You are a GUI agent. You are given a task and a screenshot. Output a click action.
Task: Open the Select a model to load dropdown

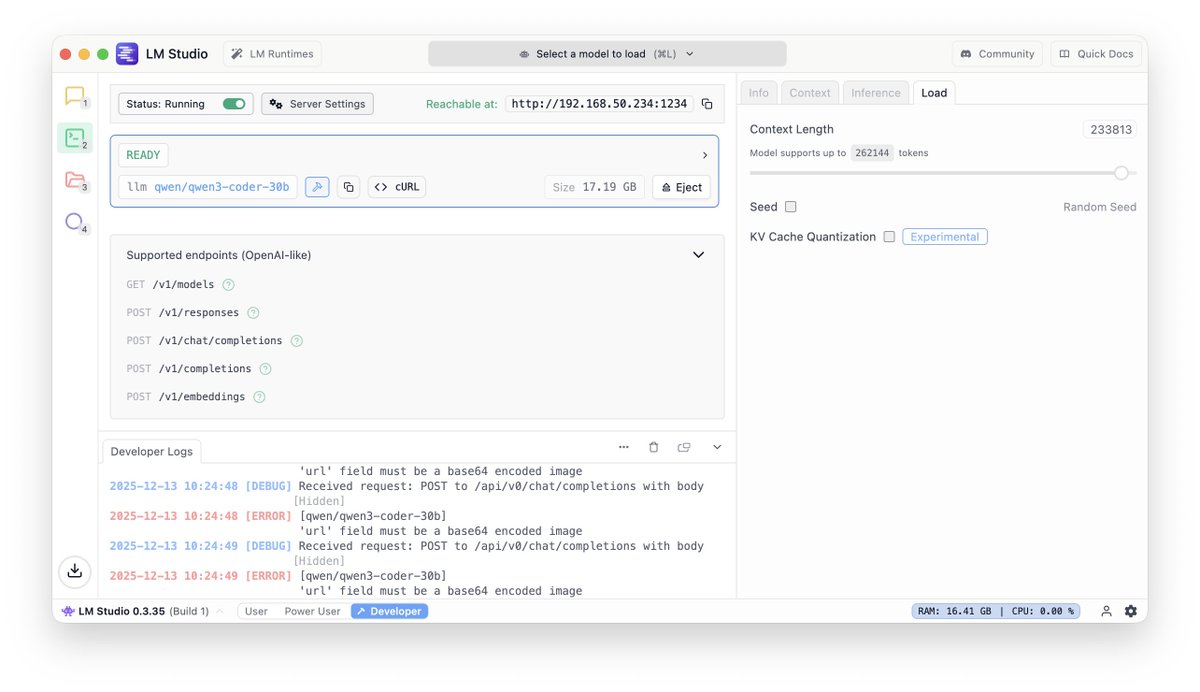pyautogui.click(x=607, y=54)
